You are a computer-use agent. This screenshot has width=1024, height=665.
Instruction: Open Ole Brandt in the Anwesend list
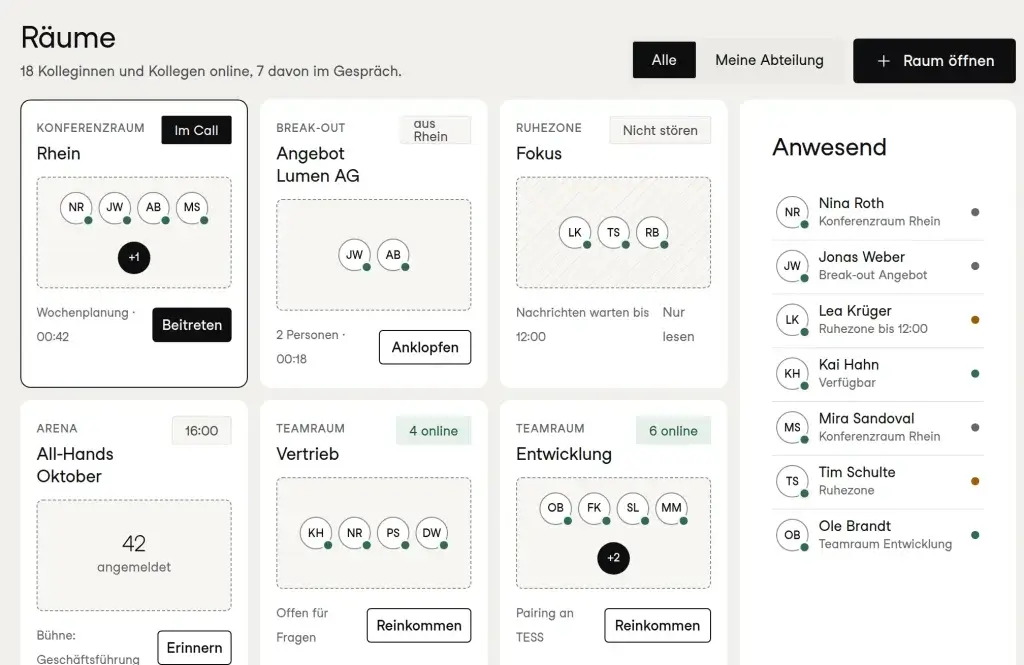tap(878, 535)
